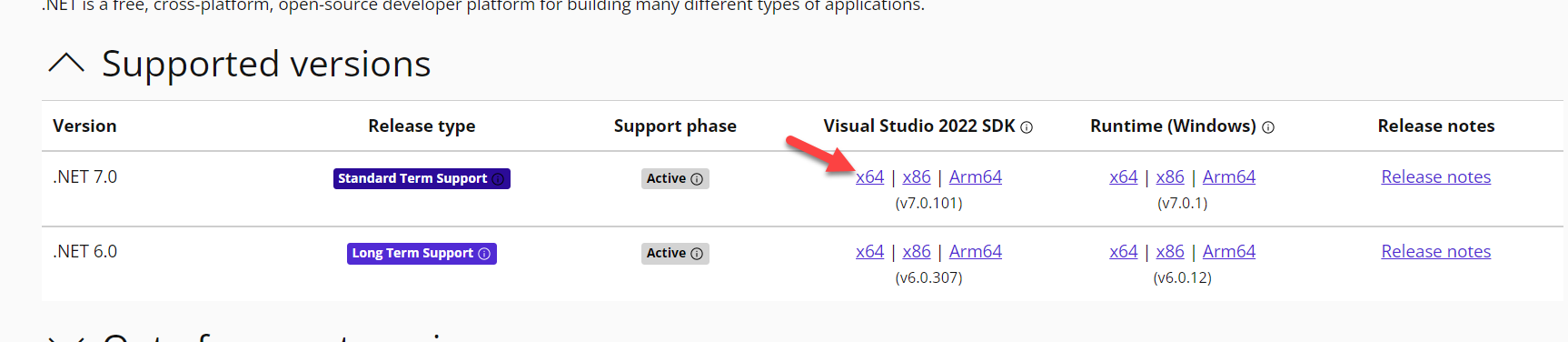Screen dimensions: 1568x342
Task: Click info icon beside Runtime (Windows) header
Action: (x=1268, y=127)
